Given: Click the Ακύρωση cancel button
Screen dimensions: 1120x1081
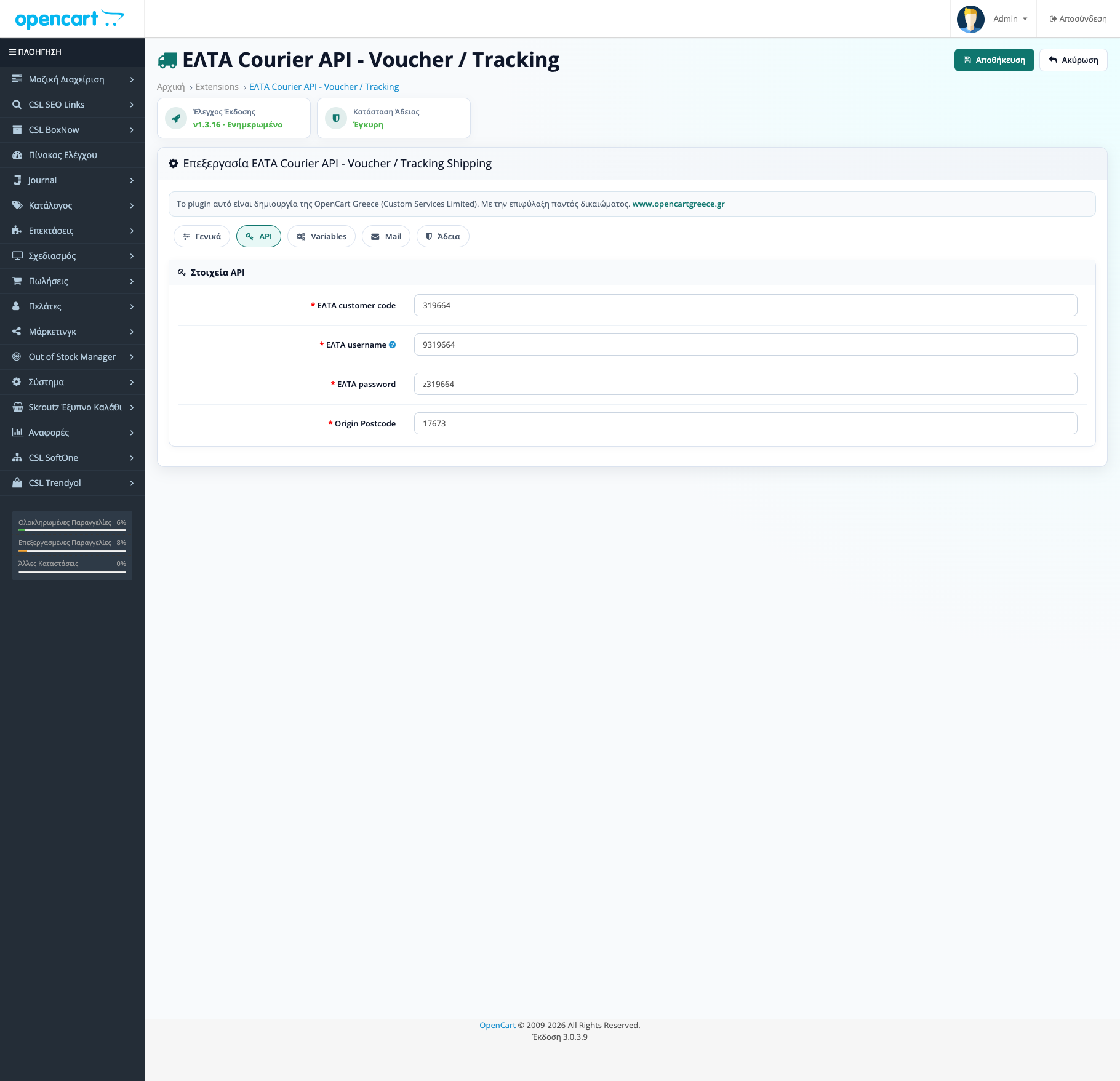Looking at the screenshot, I should click(1073, 60).
